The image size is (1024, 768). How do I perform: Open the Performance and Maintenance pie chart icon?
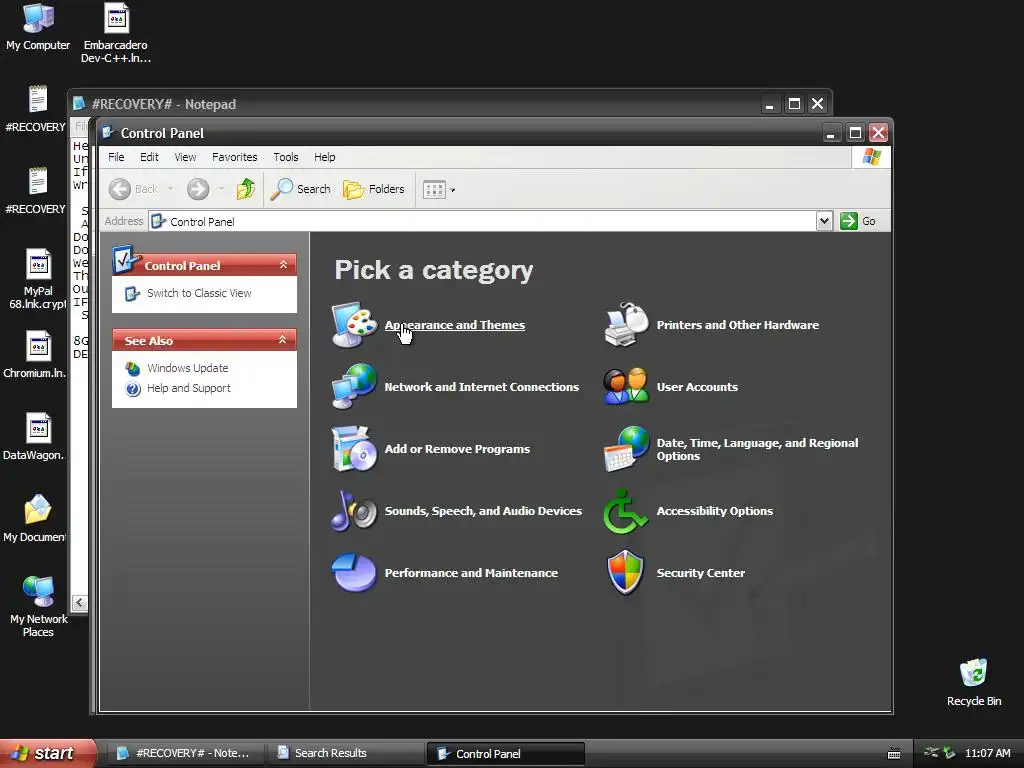[x=354, y=573]
